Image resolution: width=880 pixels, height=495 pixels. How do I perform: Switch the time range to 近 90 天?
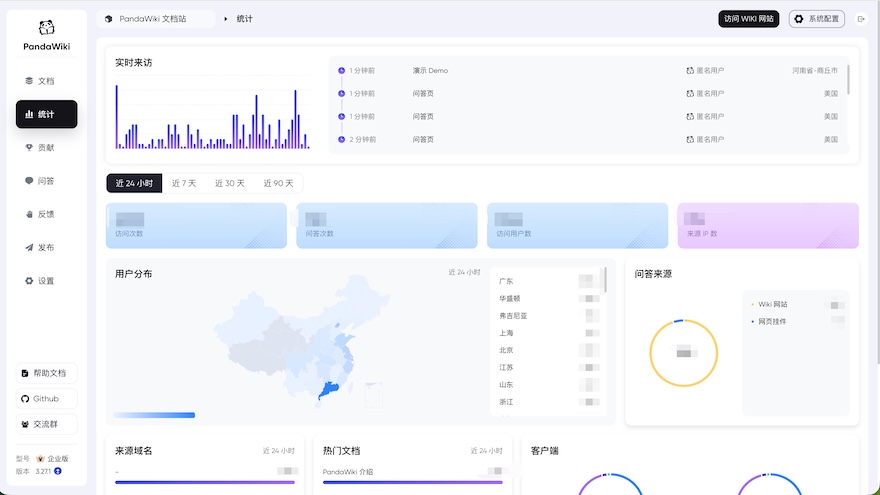click(x=278, y=183)
